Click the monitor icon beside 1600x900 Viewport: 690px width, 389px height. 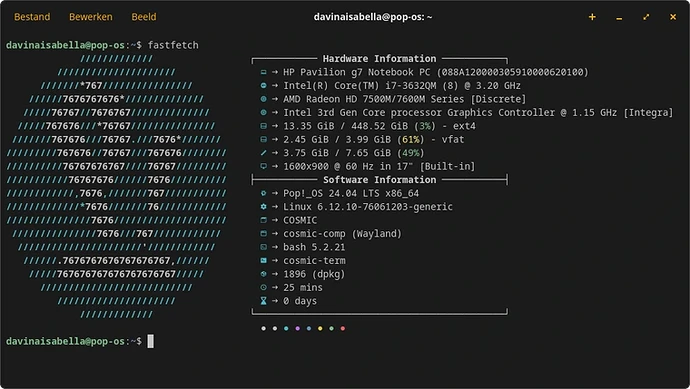(x=263, y=166)
